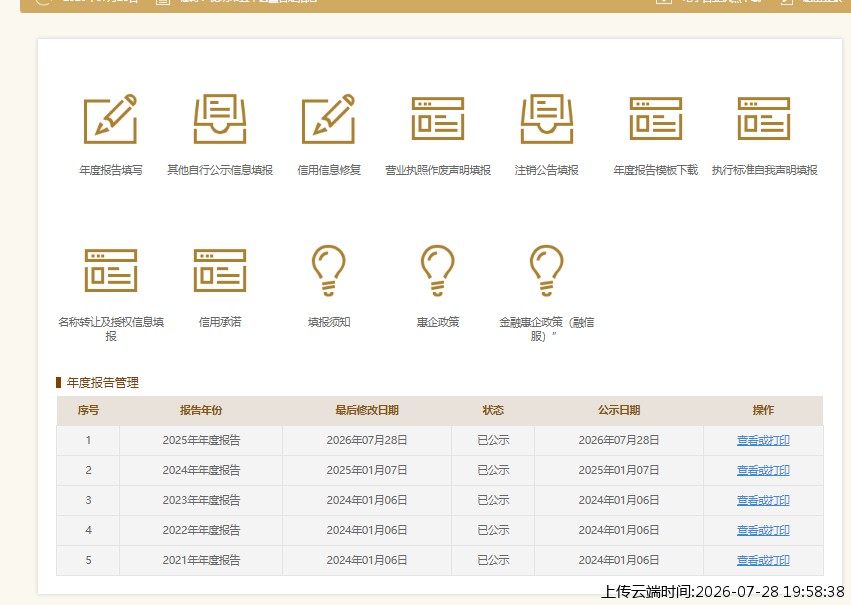Click 查看或打印 for the 2022年年度报告
Screen dimensions: 851x605
(x=763, y=530)
